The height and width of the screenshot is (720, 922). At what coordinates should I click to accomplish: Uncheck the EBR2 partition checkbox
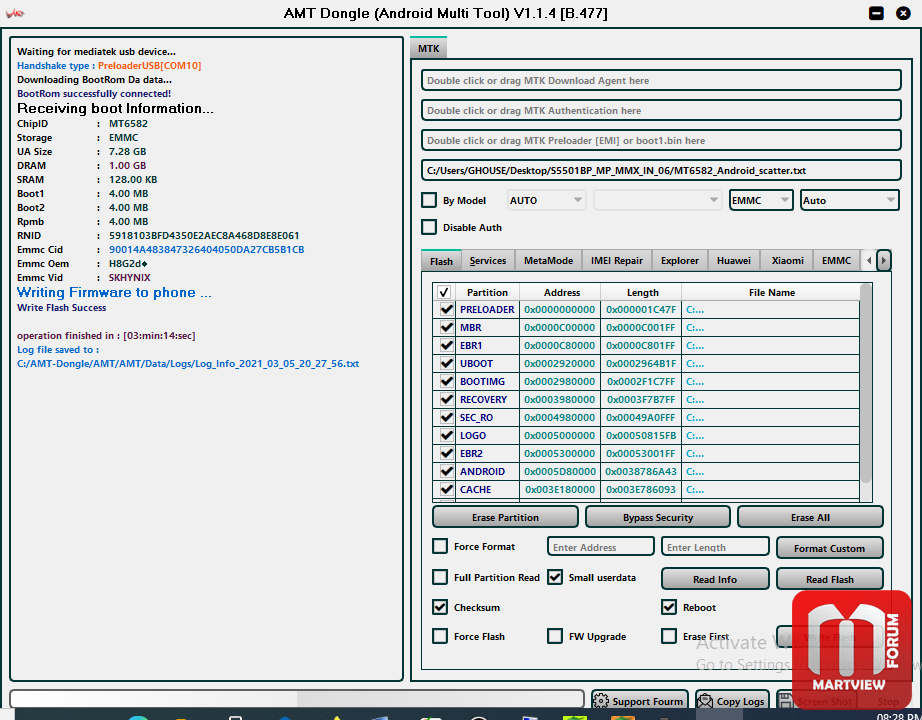[446, 454]
